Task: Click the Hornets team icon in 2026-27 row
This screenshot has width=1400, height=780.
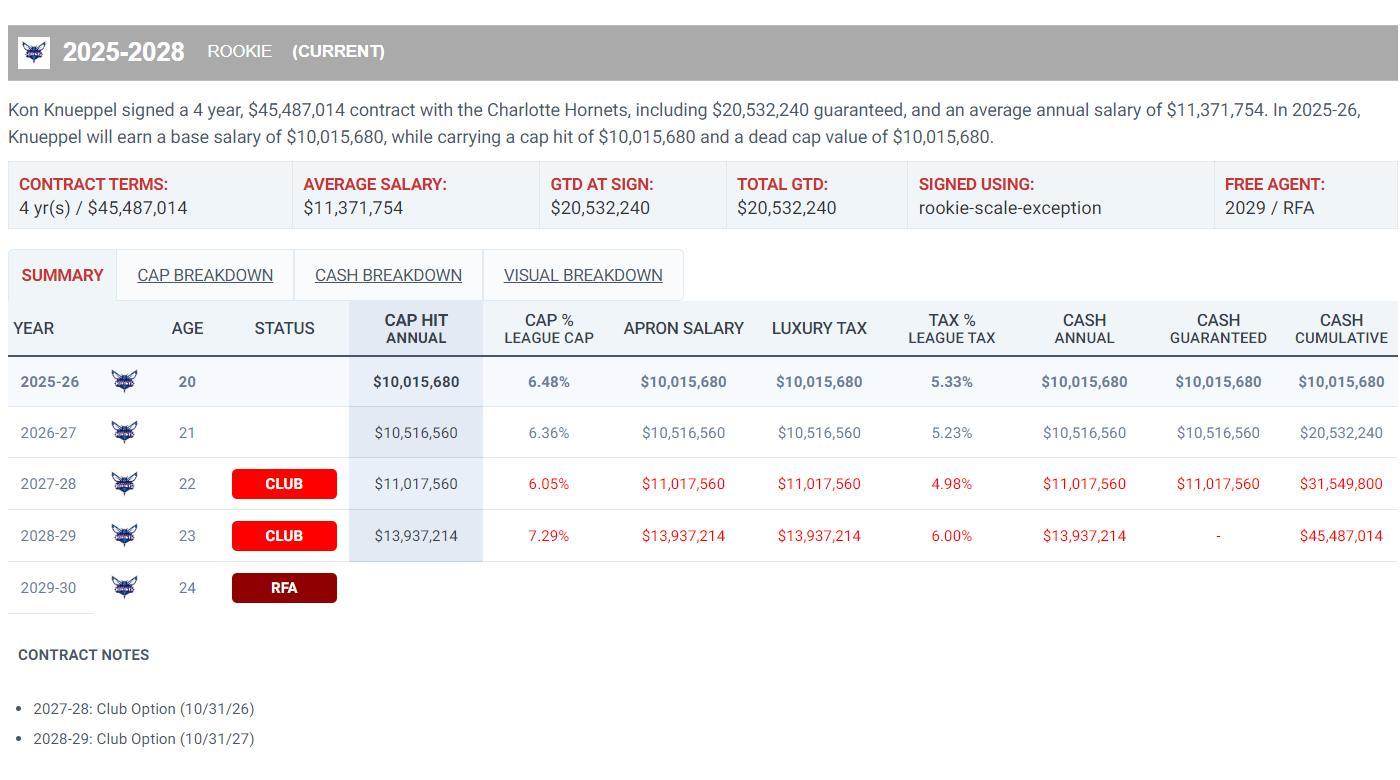Action: click(124, 432)
